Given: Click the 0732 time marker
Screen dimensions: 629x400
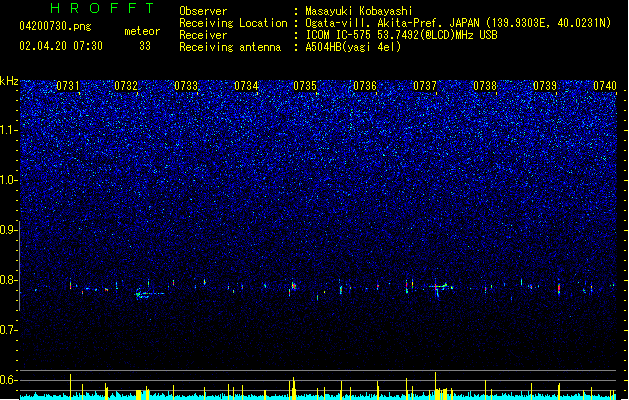Looking at the screenshot, I should (126, 86).
